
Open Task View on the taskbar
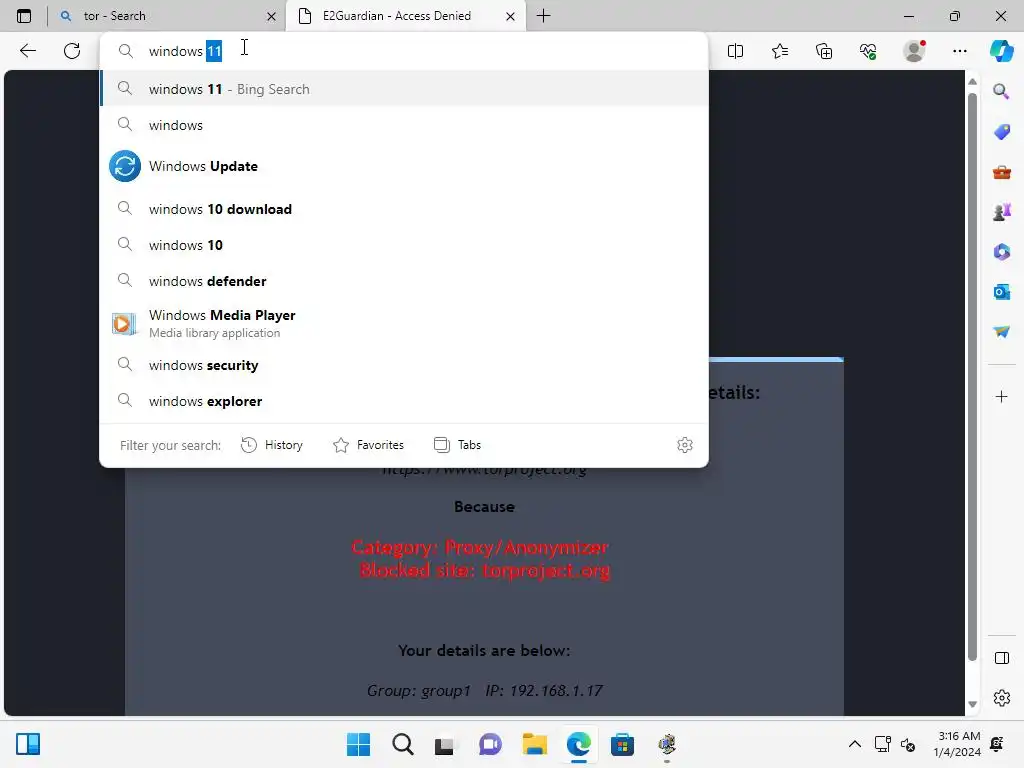(446, 744)
